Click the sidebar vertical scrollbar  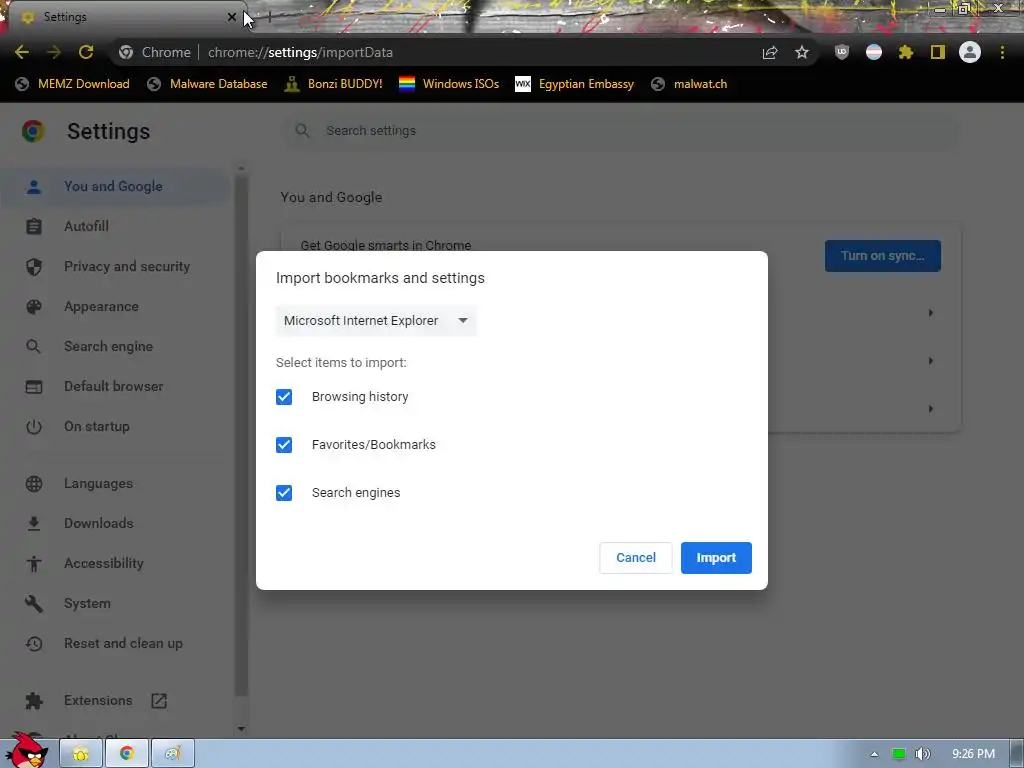tap(241, 436)
